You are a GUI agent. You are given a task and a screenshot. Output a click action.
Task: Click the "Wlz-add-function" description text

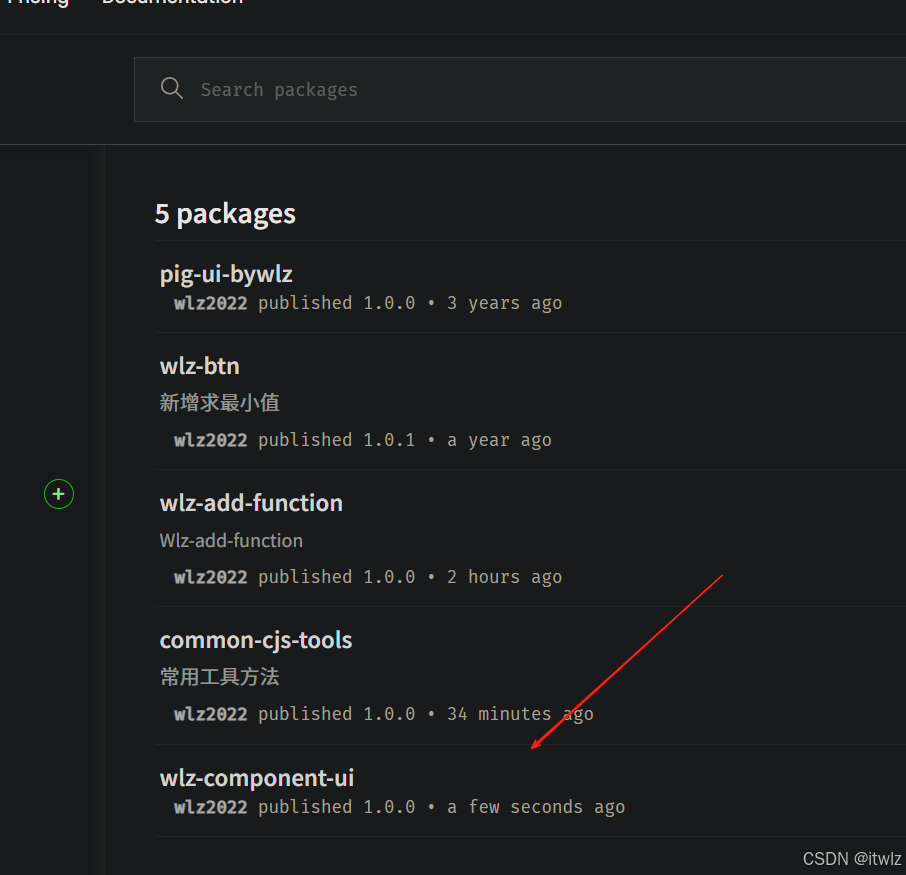(231, 541)
